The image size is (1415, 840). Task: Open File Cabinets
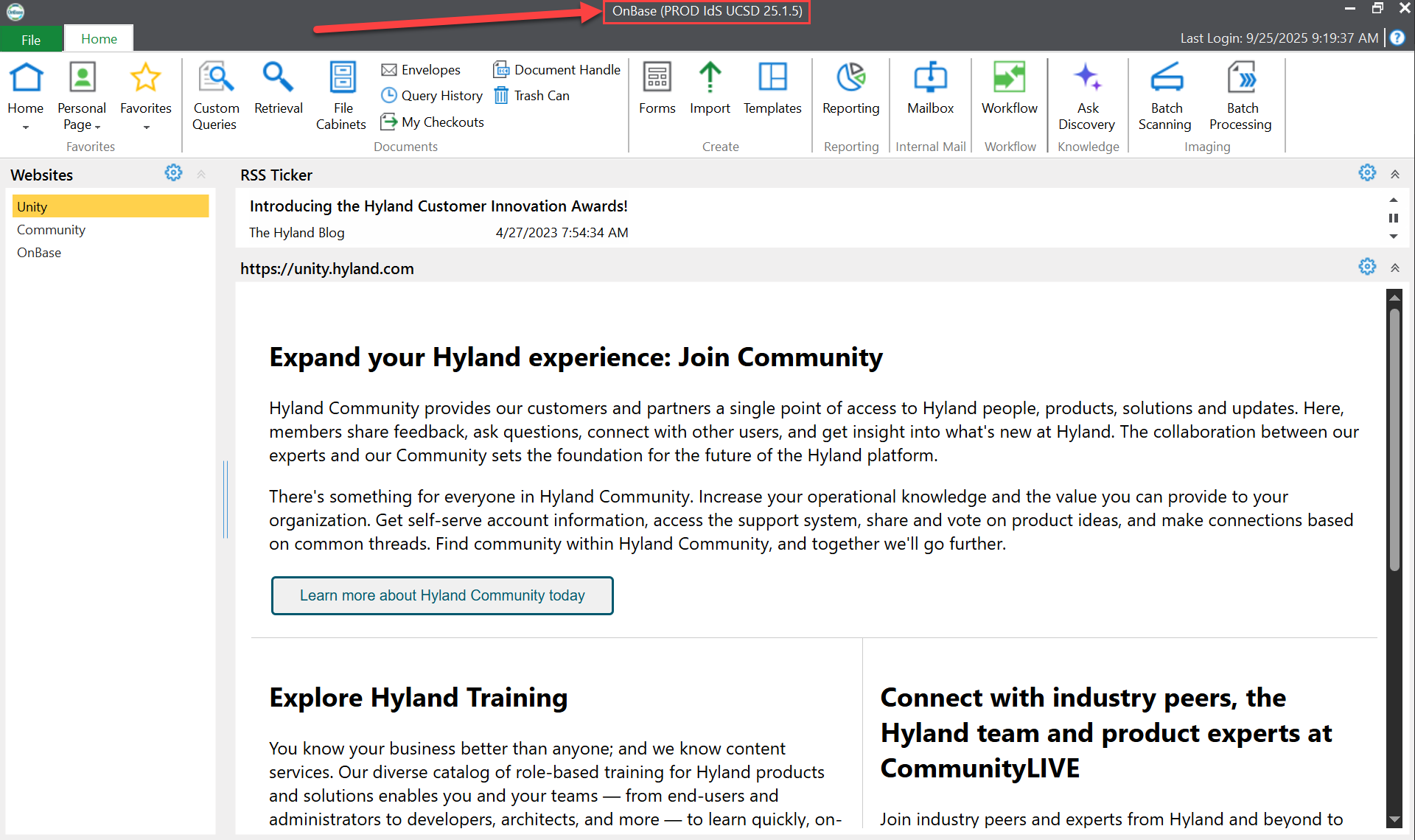pyautogui.click(x=341, y=97)
